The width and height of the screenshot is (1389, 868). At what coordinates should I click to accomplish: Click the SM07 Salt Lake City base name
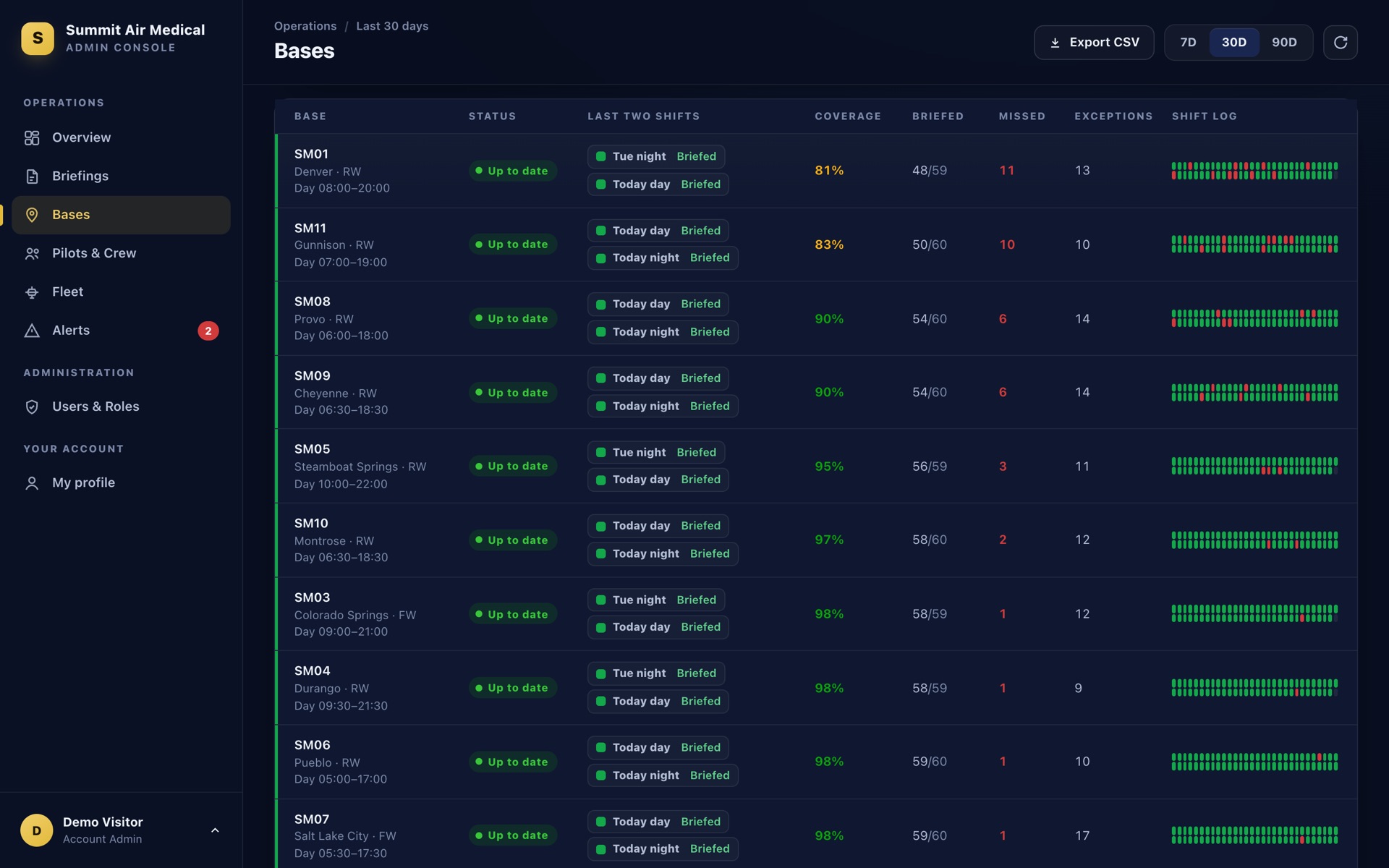click(312, 820)
